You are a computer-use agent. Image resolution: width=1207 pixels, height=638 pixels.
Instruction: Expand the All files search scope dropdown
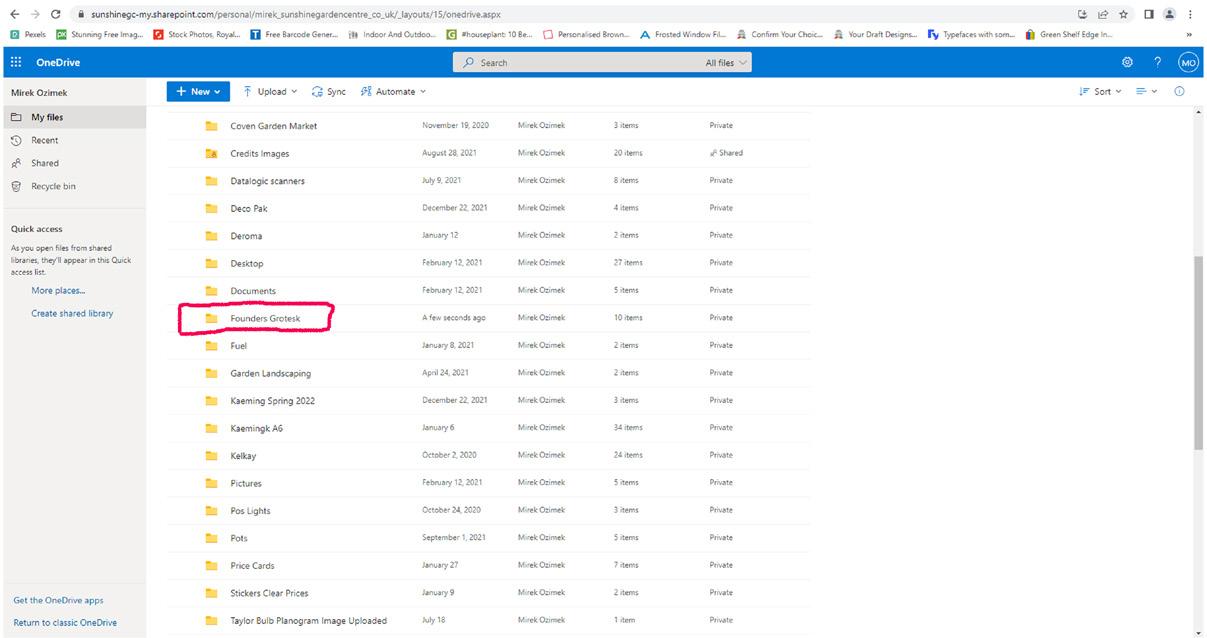point(727,62)
